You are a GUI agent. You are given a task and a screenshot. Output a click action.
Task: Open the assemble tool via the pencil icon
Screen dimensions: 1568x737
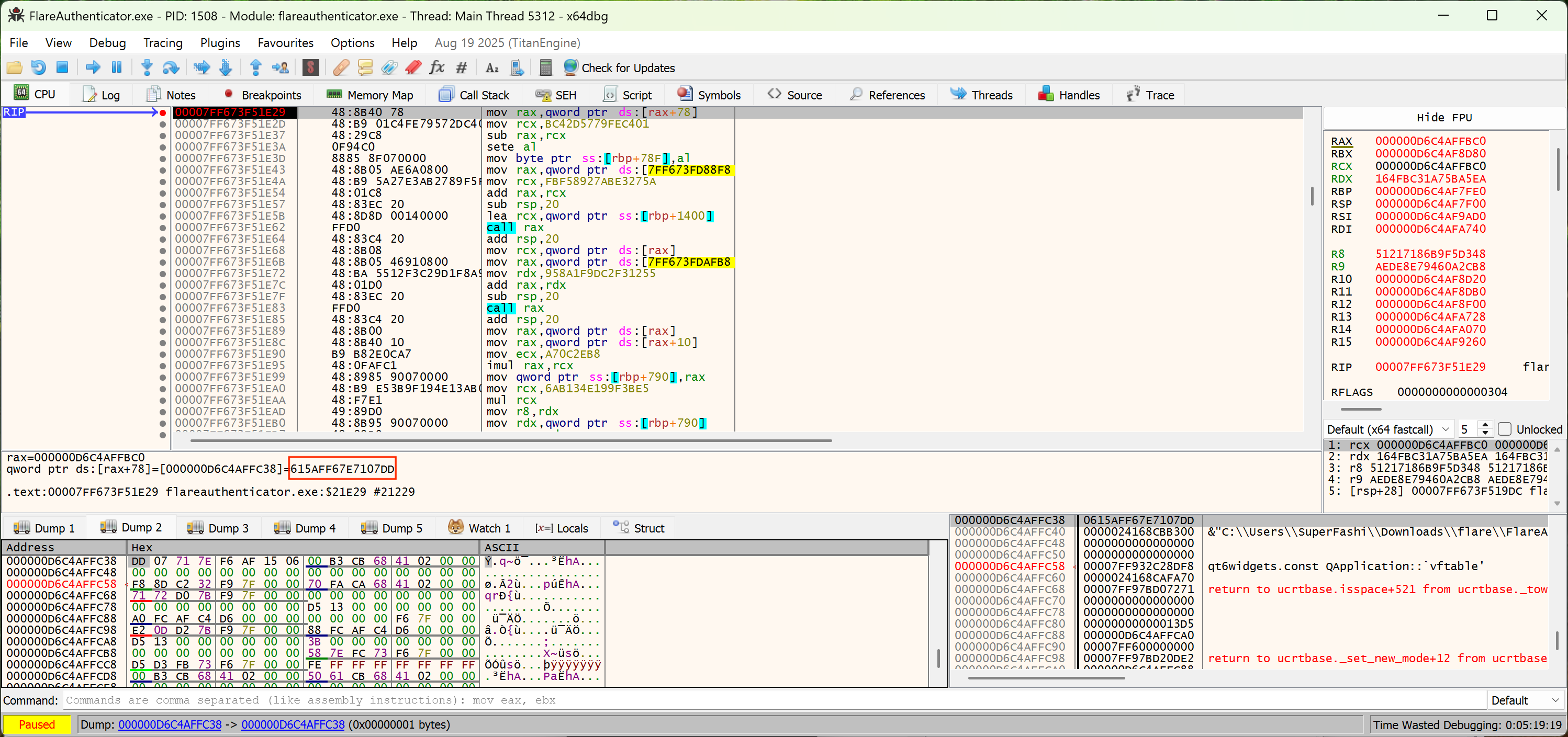tap(340, 67)
